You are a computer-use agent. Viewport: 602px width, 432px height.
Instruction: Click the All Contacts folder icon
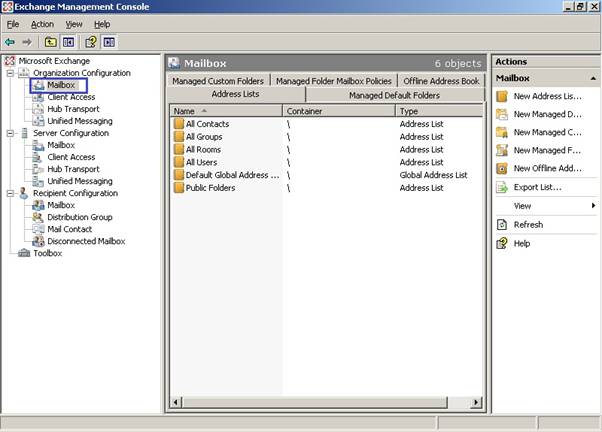pos(179,124)
